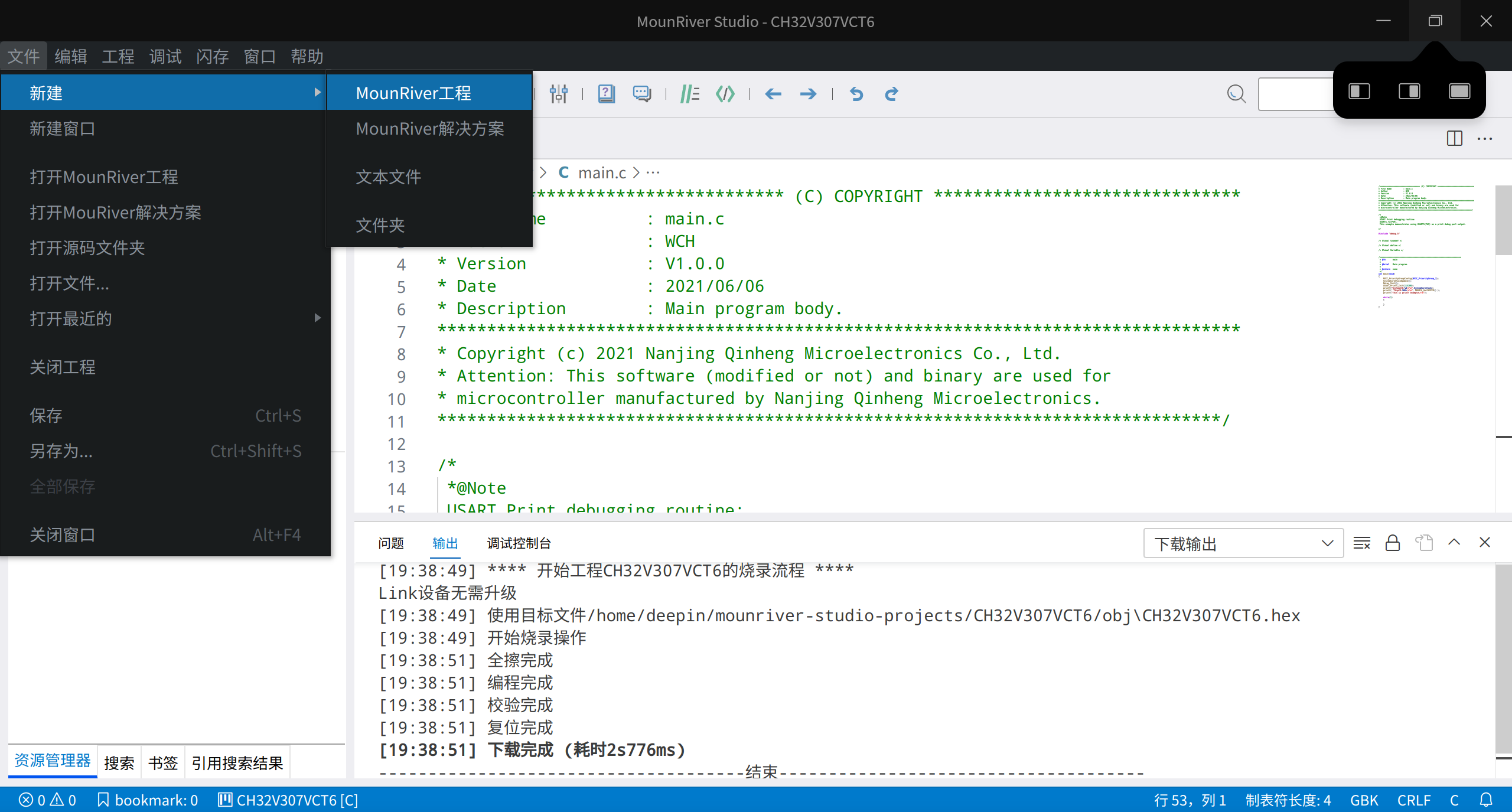Click 打开MounRiver工程 menu entry
1512x812 pixels.
165,177
